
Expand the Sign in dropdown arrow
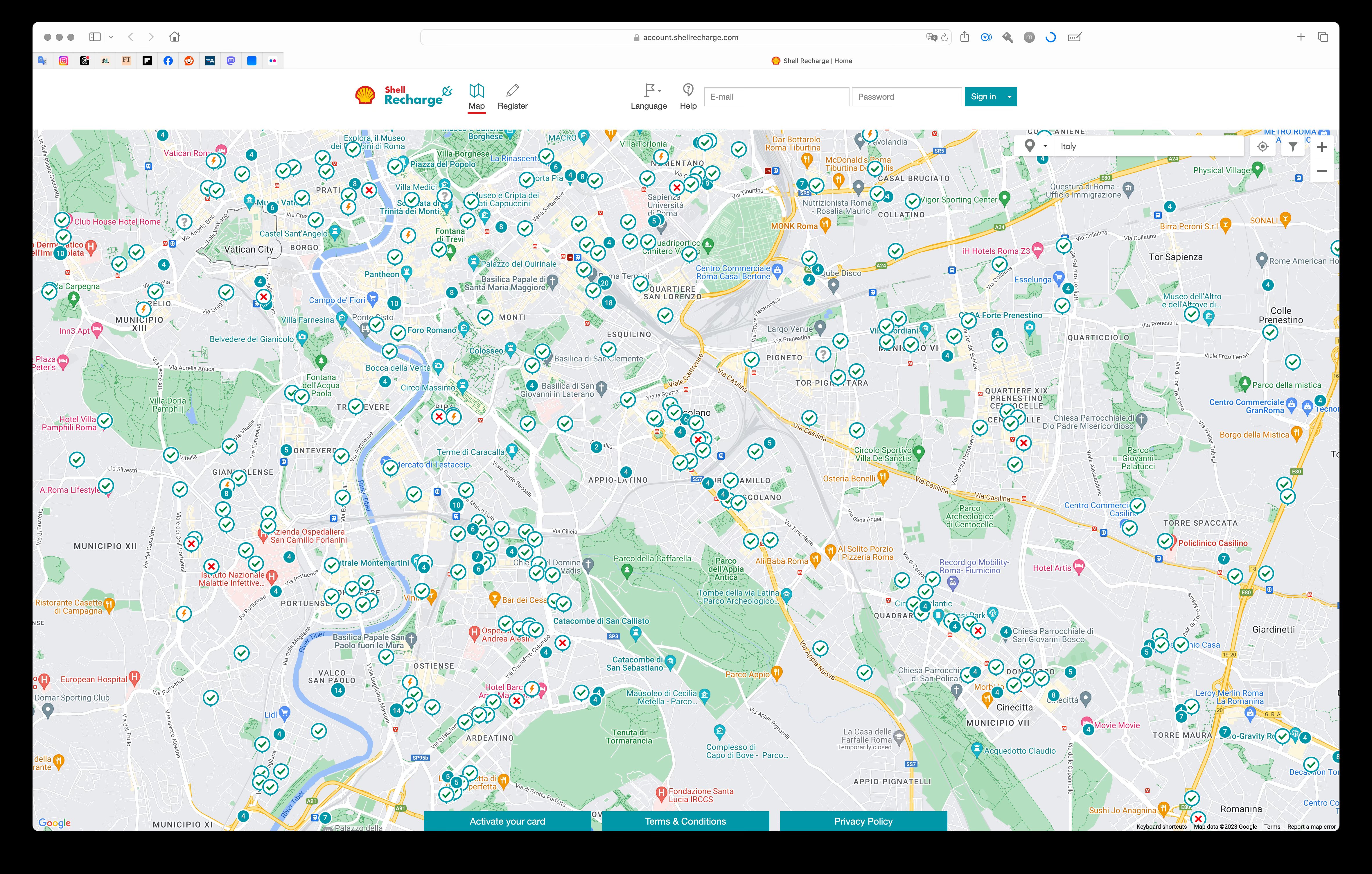click(x=1010, y=97)
